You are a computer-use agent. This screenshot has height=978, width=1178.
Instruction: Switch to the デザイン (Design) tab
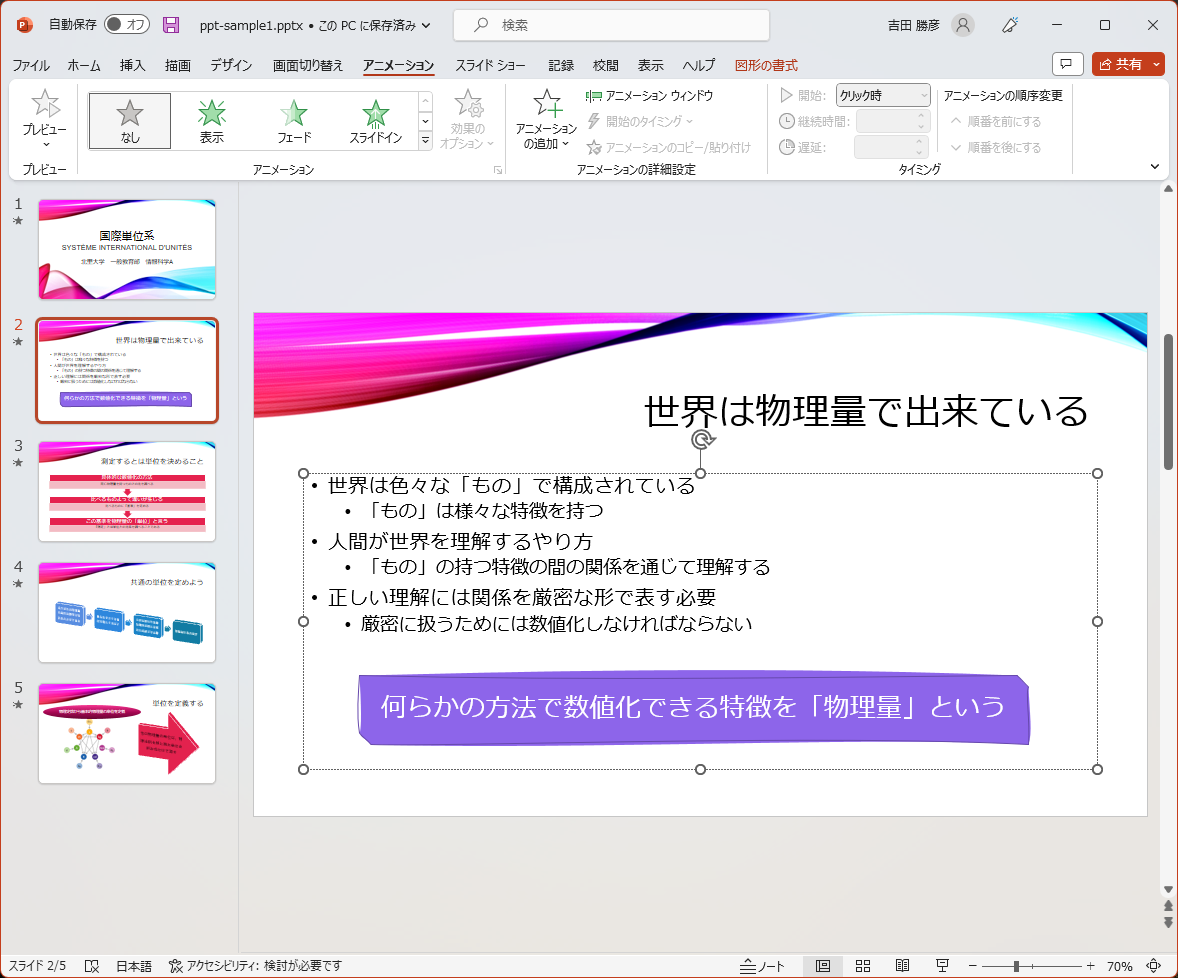coord(231,65)
